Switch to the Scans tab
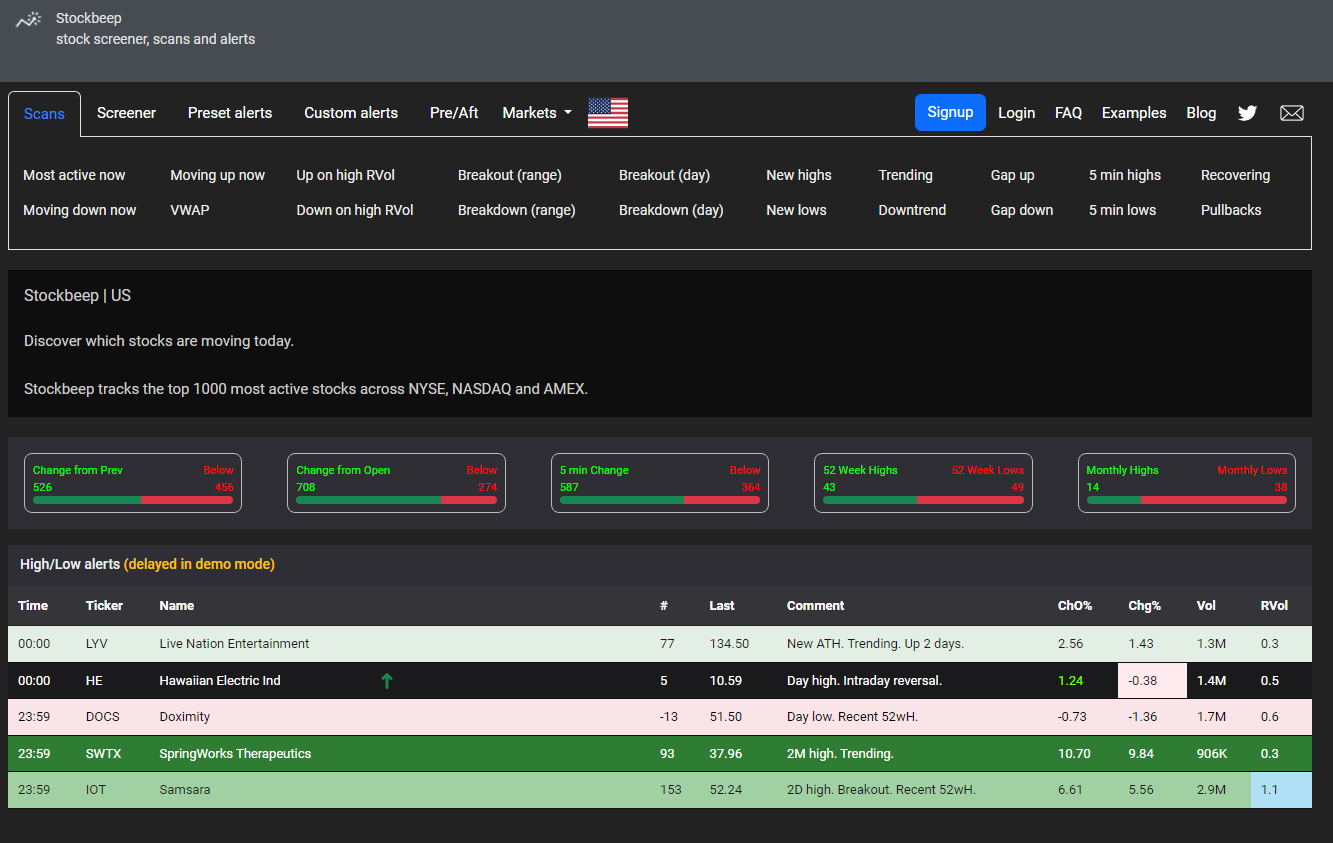The width and height of the screenshot is (1333, 843). coord(44,114)
